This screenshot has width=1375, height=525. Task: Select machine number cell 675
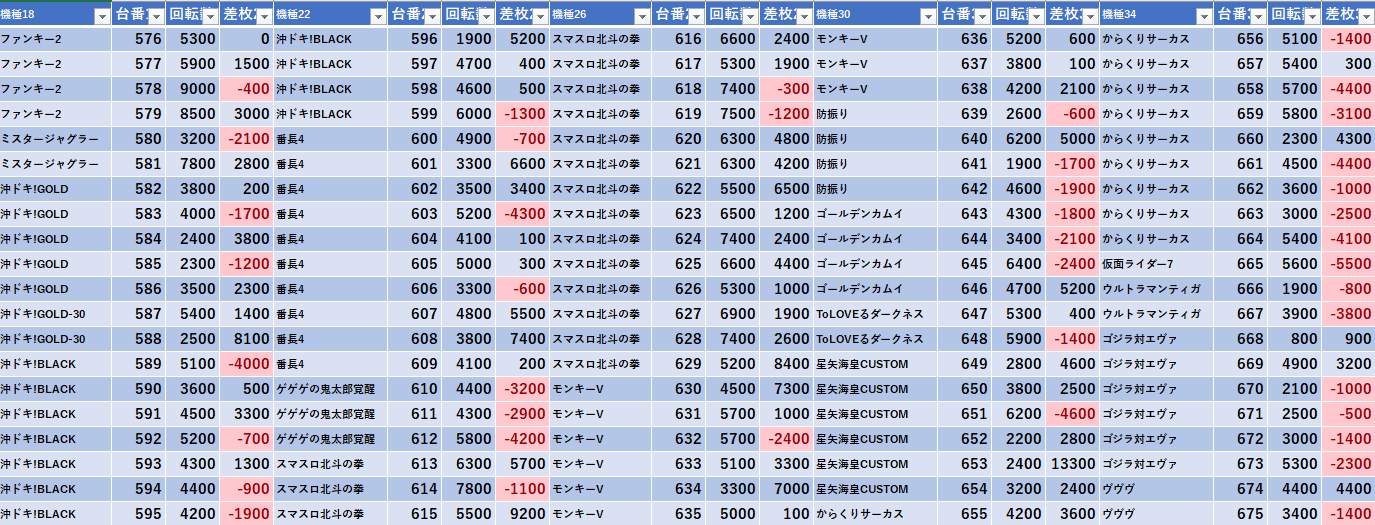1240,514
